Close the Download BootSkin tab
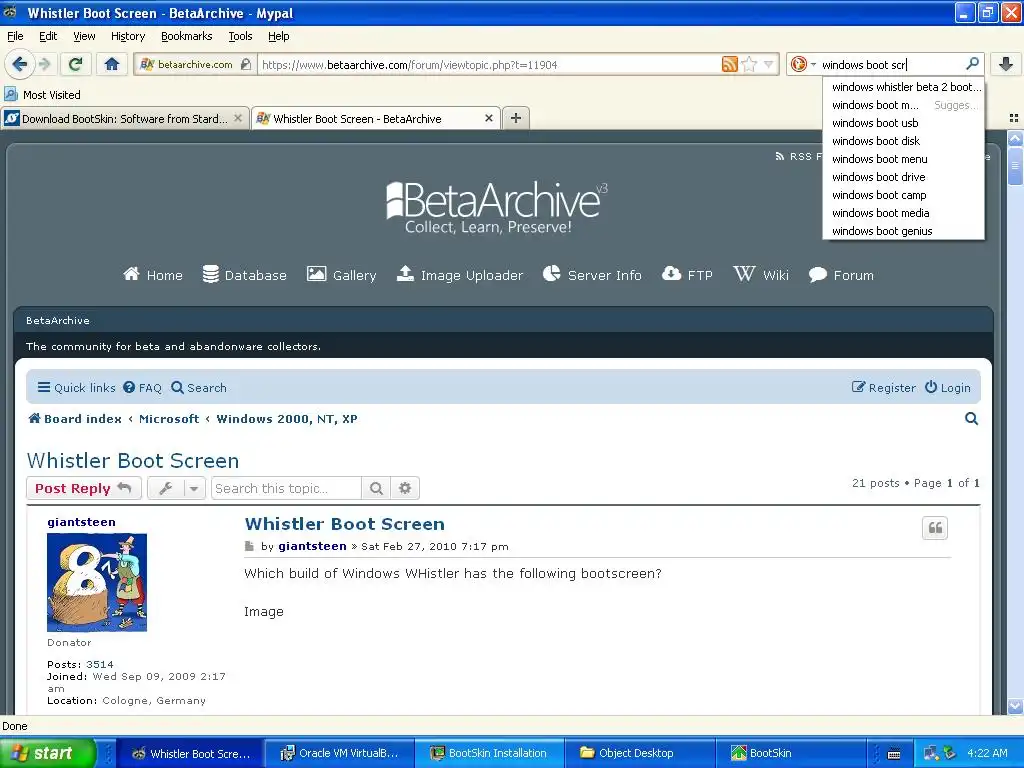Image resolution: width=1024 pixels, height=768 pixels. (238, 118)
